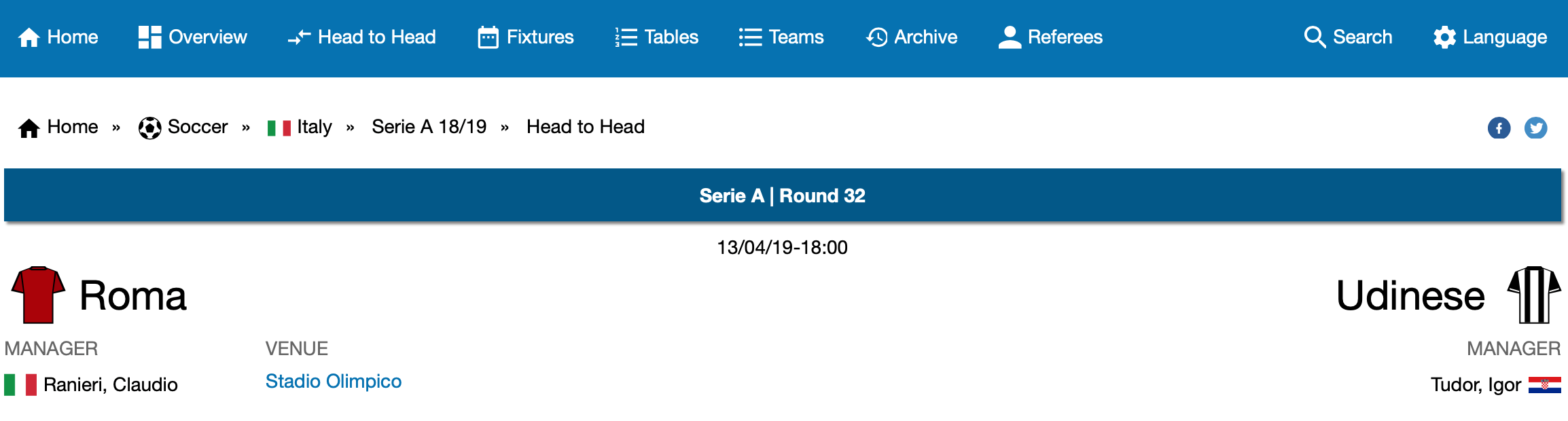Click the Twitter share icon
The height and width of the screenshot is (421, 1568).
tap(1535, 128)
